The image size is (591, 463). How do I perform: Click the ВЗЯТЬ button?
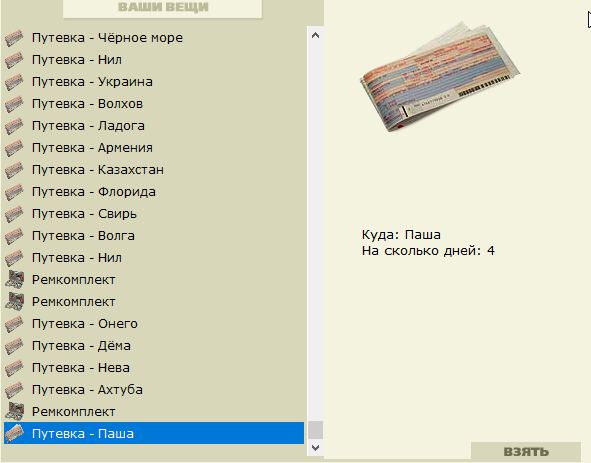click(x=526, y=451)
